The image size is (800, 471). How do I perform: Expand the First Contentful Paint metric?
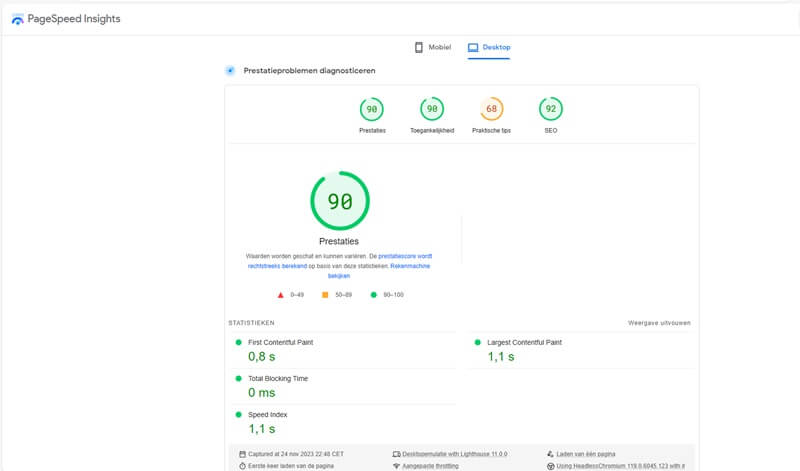pos(280,342)
